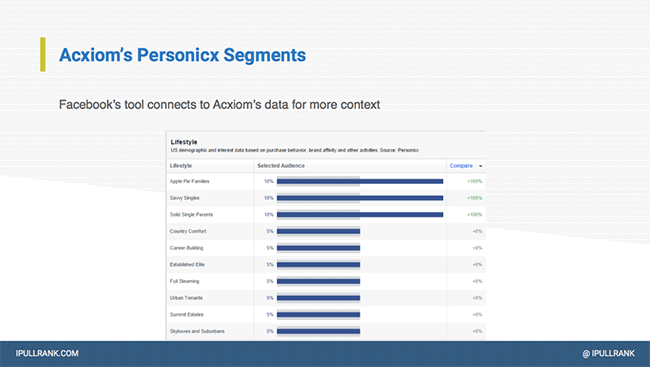Viewport: 650px width, 367px height.
Task: Click the Savvy Singles row label
Action: pos(184,198)
